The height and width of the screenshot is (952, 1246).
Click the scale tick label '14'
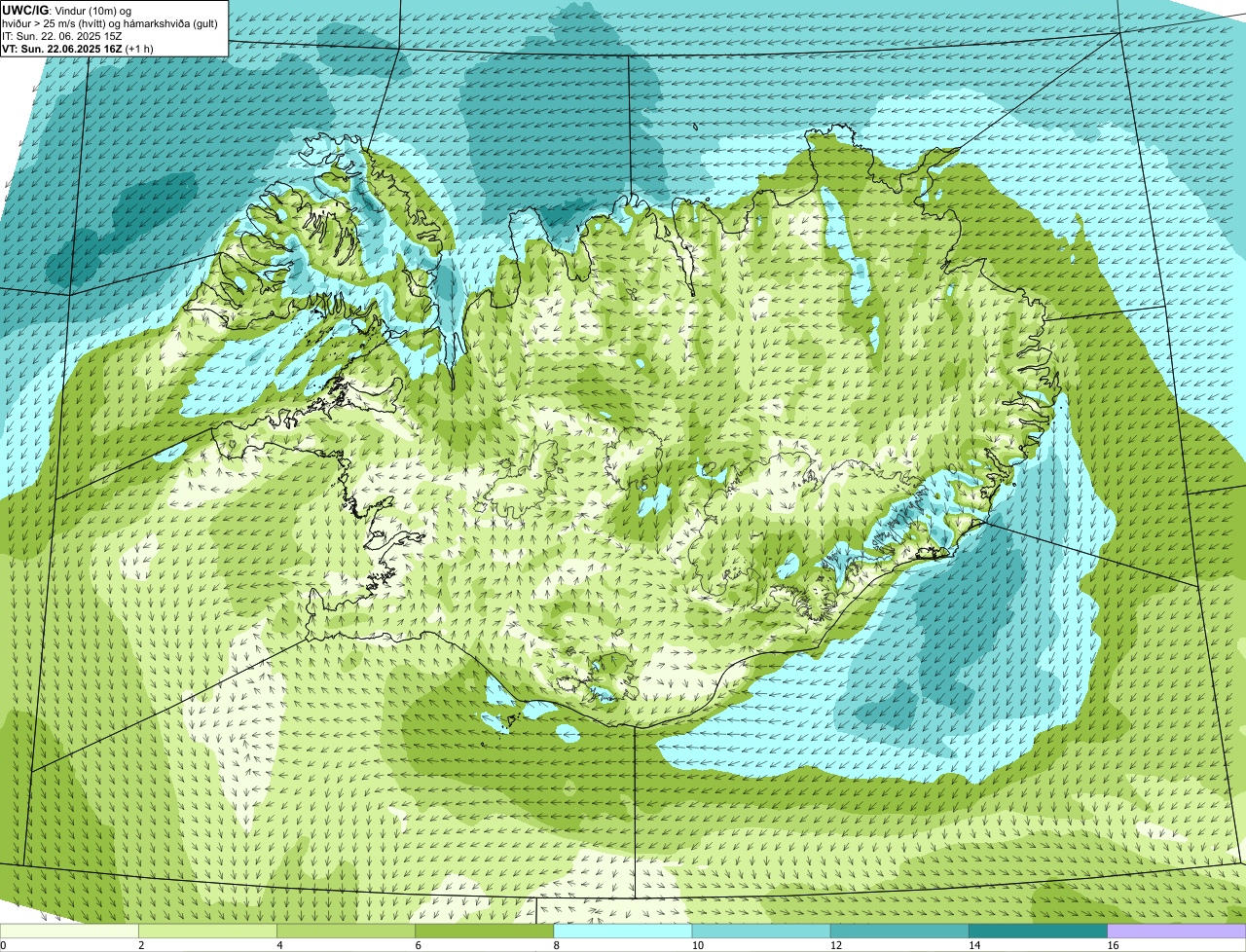coord(974,945)
